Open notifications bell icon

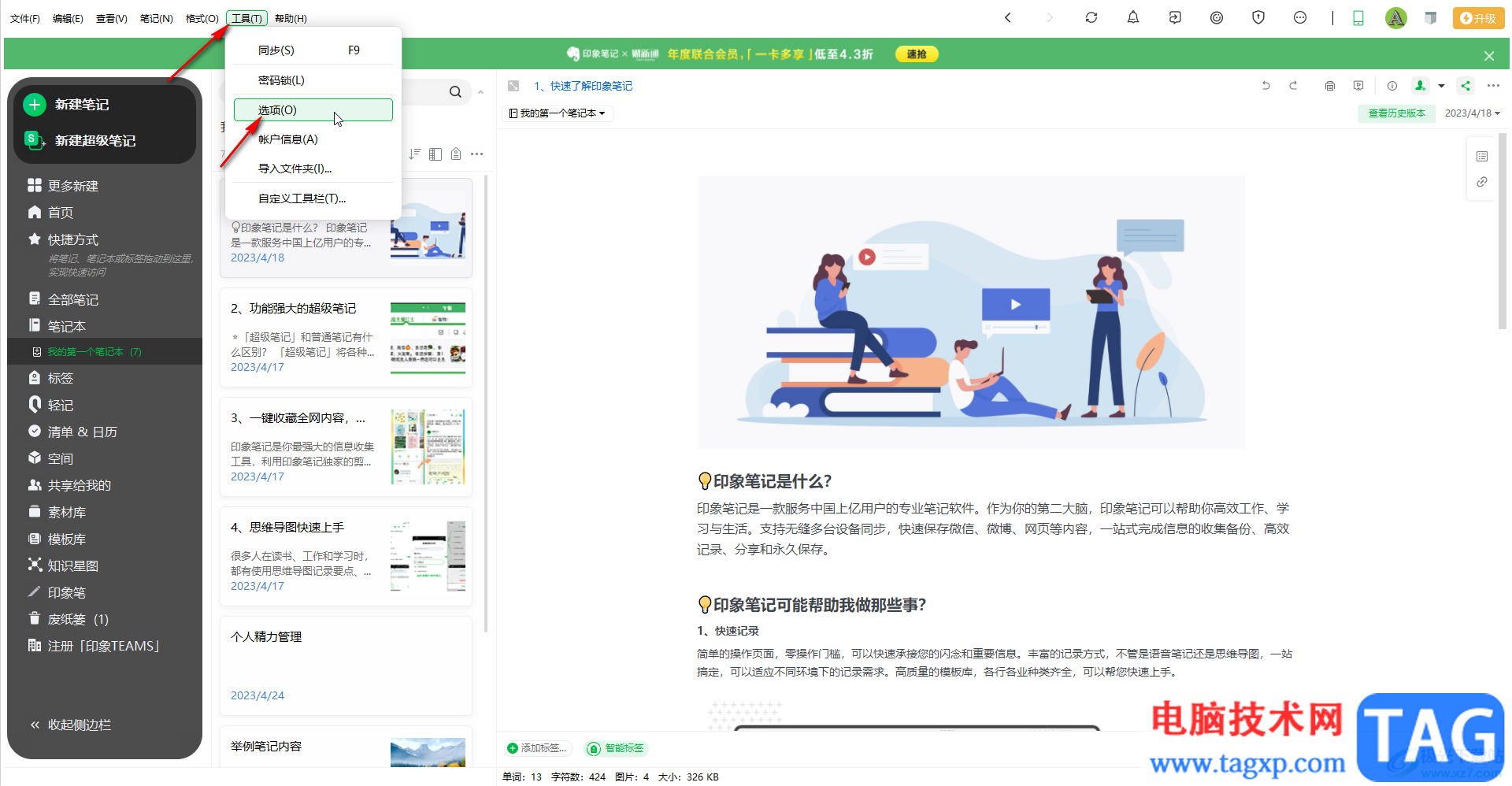1133,17
